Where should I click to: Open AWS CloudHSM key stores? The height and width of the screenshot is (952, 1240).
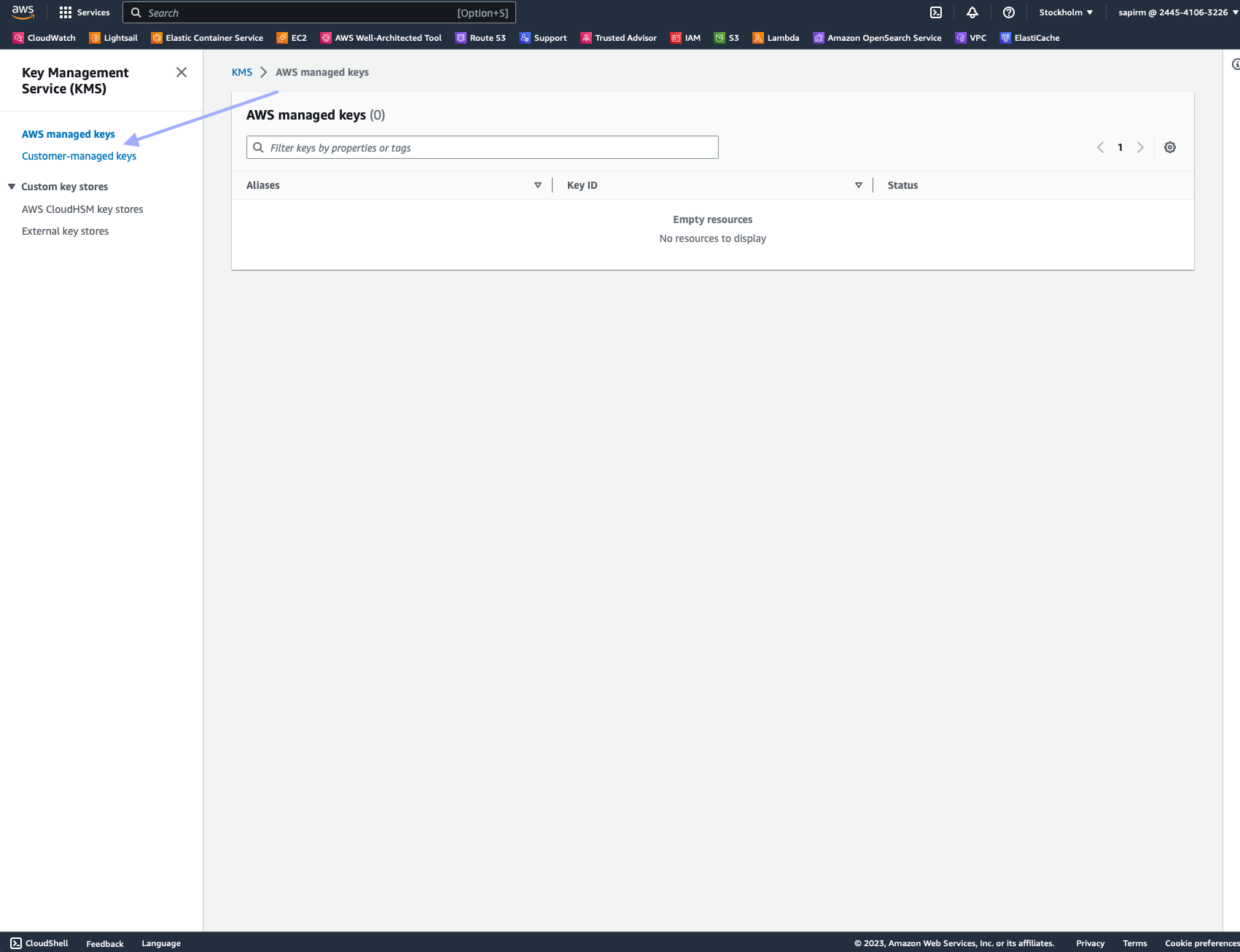(x=82, y=209)
